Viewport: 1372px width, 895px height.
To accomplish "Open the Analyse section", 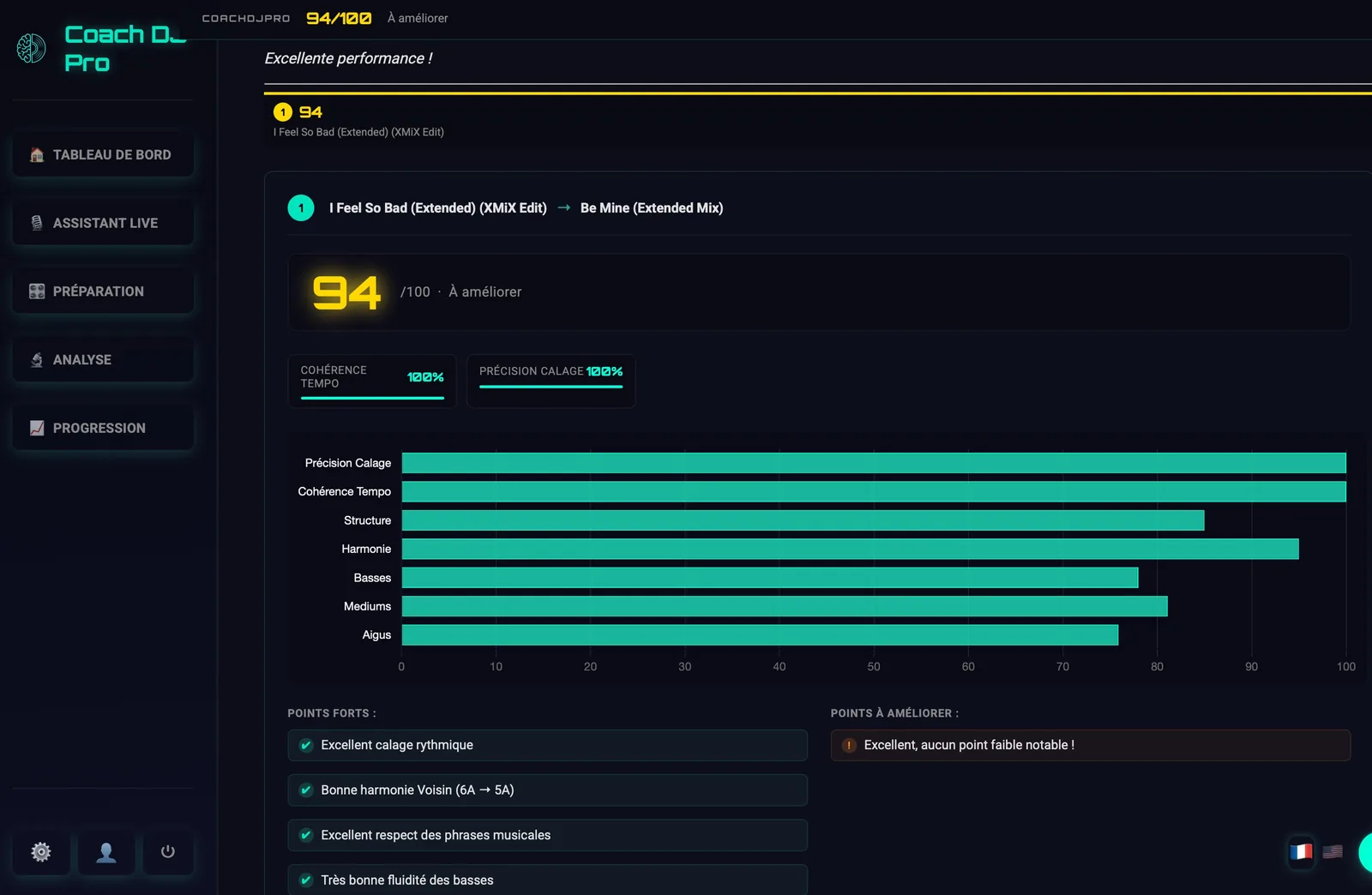I will pyautogui.click(x=103, y=360).
